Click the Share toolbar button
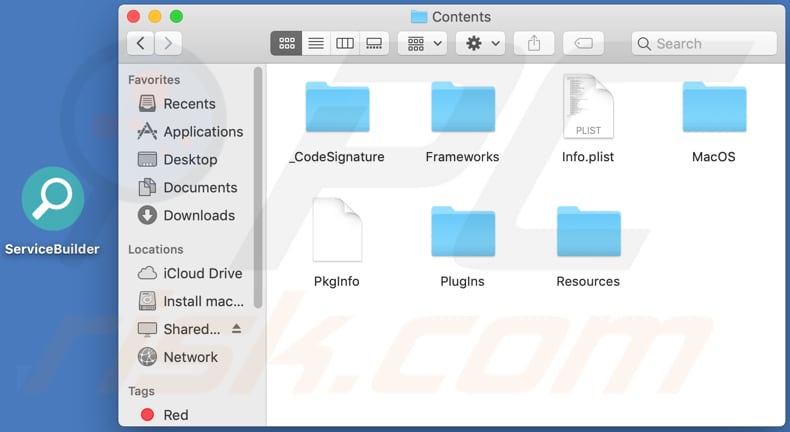Viewport: 790px width, 432px height. (534, 43)
